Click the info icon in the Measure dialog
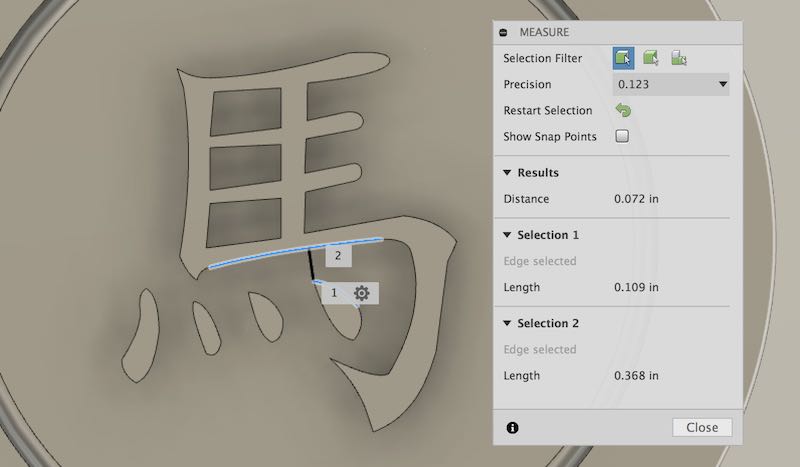 pos(513,428)
